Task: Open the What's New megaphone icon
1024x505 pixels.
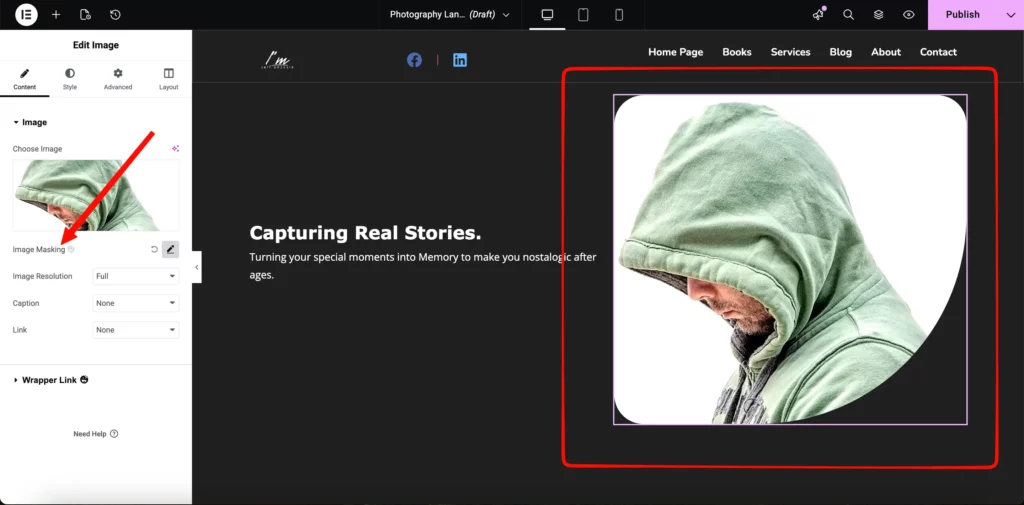Action: [x=818, y=14]
